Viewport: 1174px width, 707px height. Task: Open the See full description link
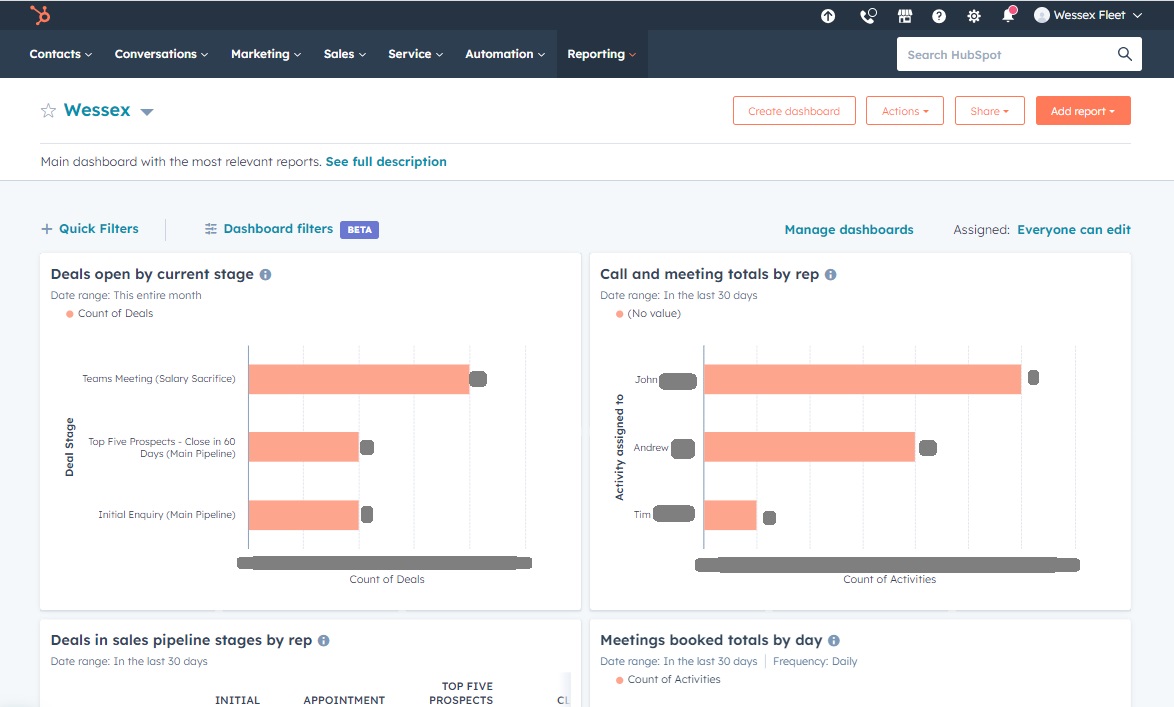pos(386,162)
